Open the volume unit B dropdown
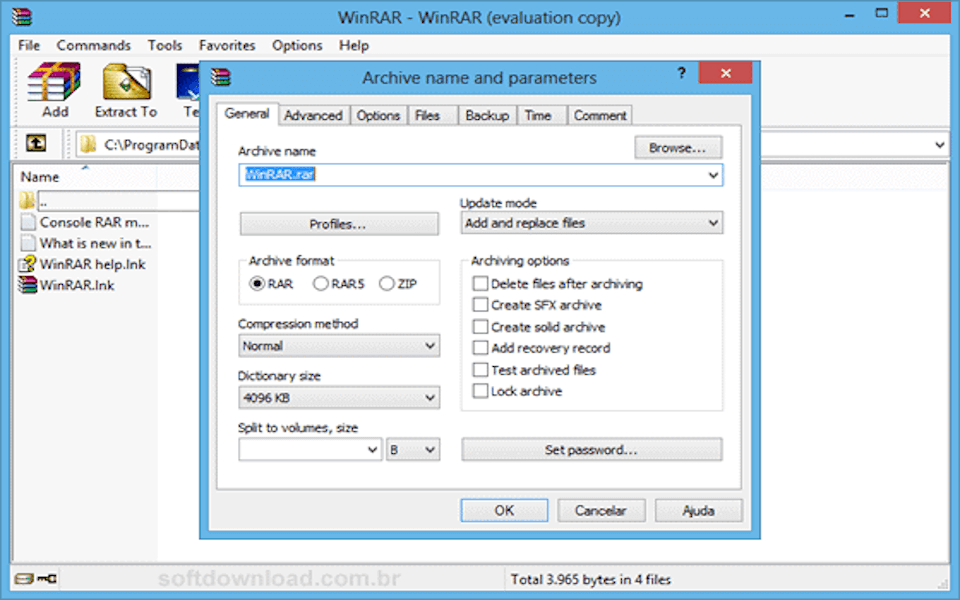This screenshot has width=960, height=600. 413,450
